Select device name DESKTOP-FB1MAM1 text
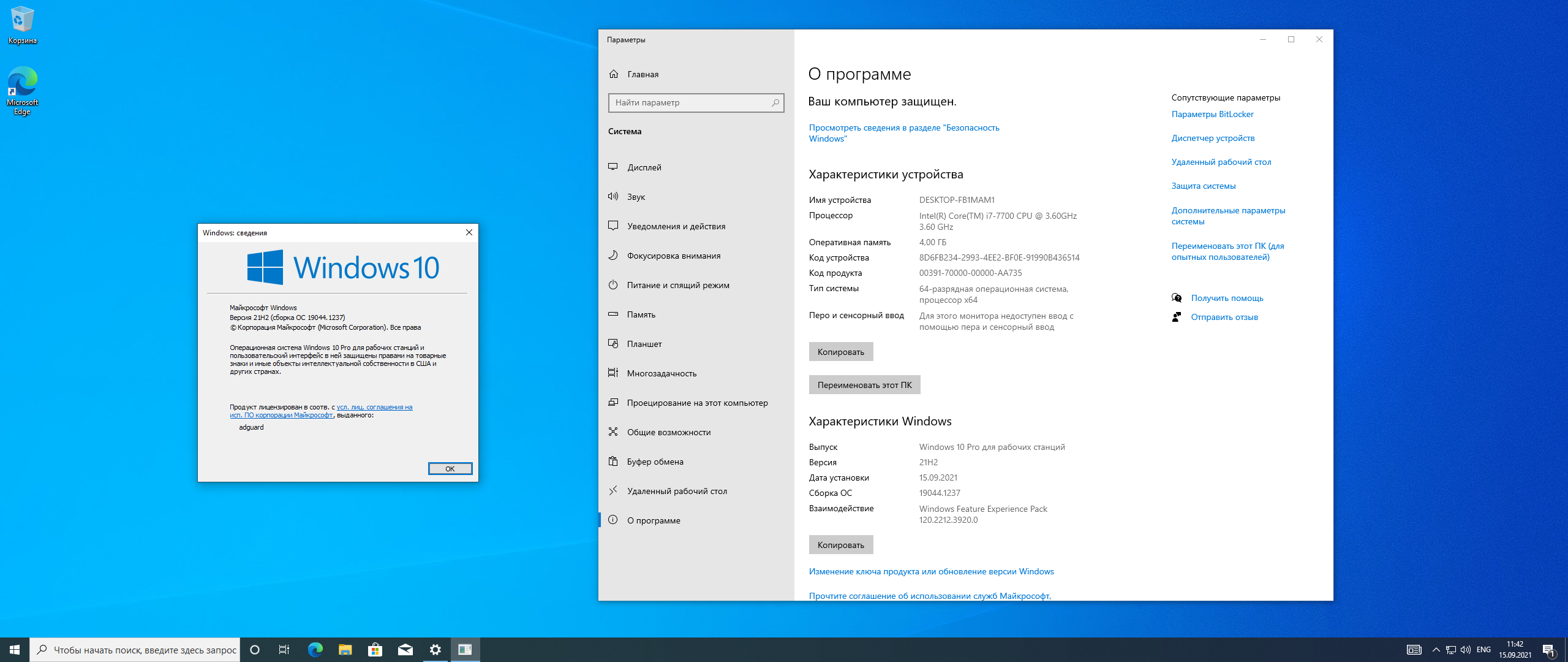 pyautogui.click(x=957, y=200)
